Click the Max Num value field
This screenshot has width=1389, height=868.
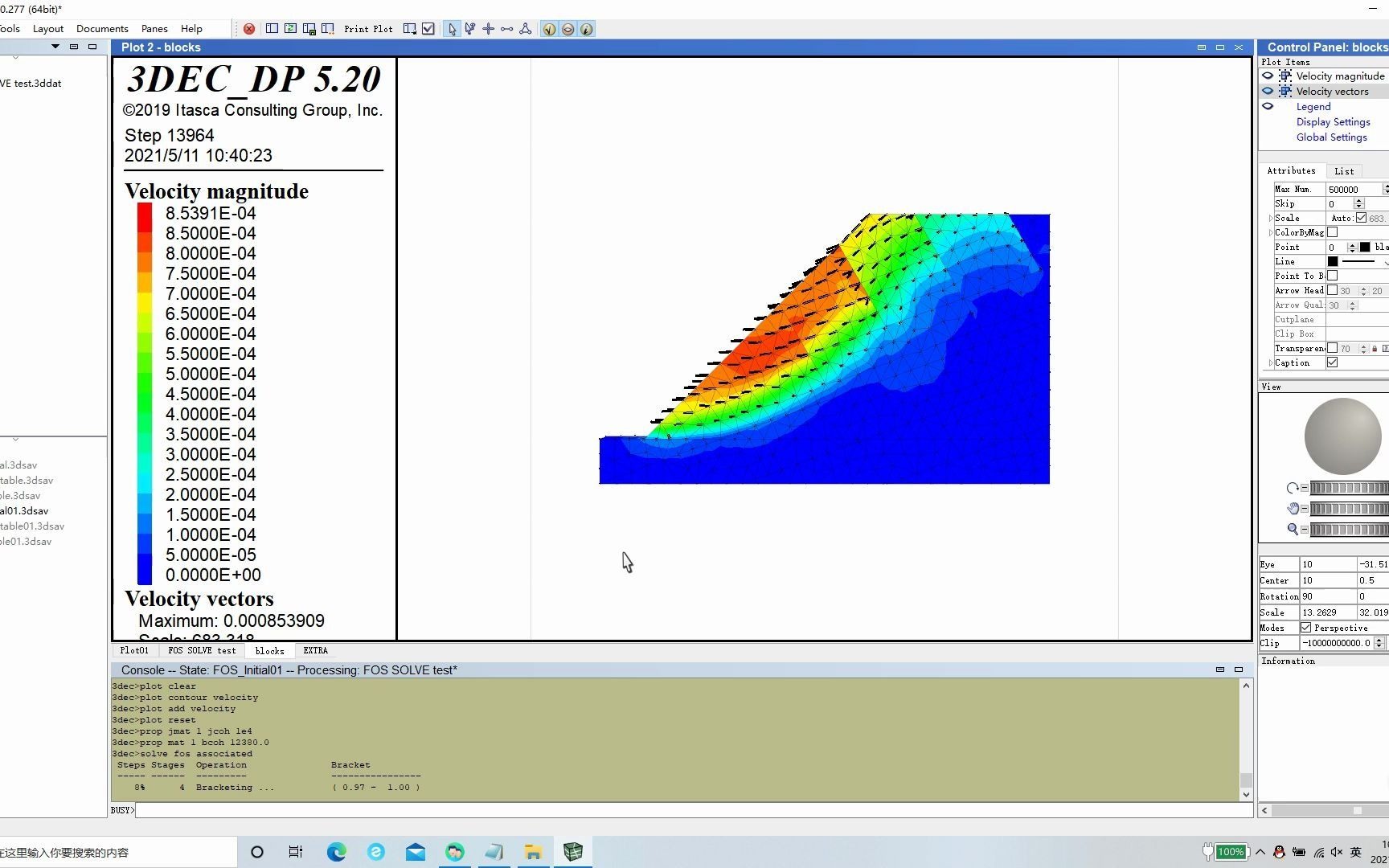pos(1354,190)
